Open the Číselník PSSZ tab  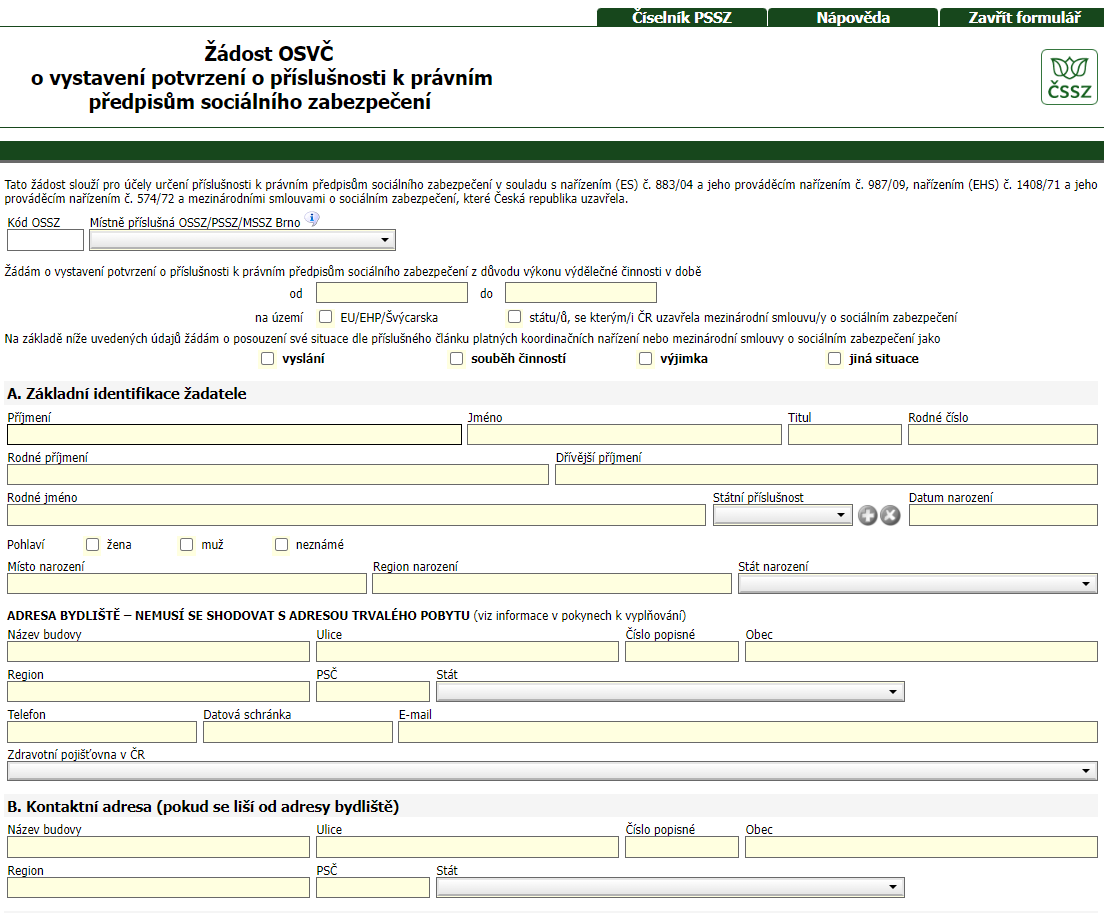[x=682, y=18]
